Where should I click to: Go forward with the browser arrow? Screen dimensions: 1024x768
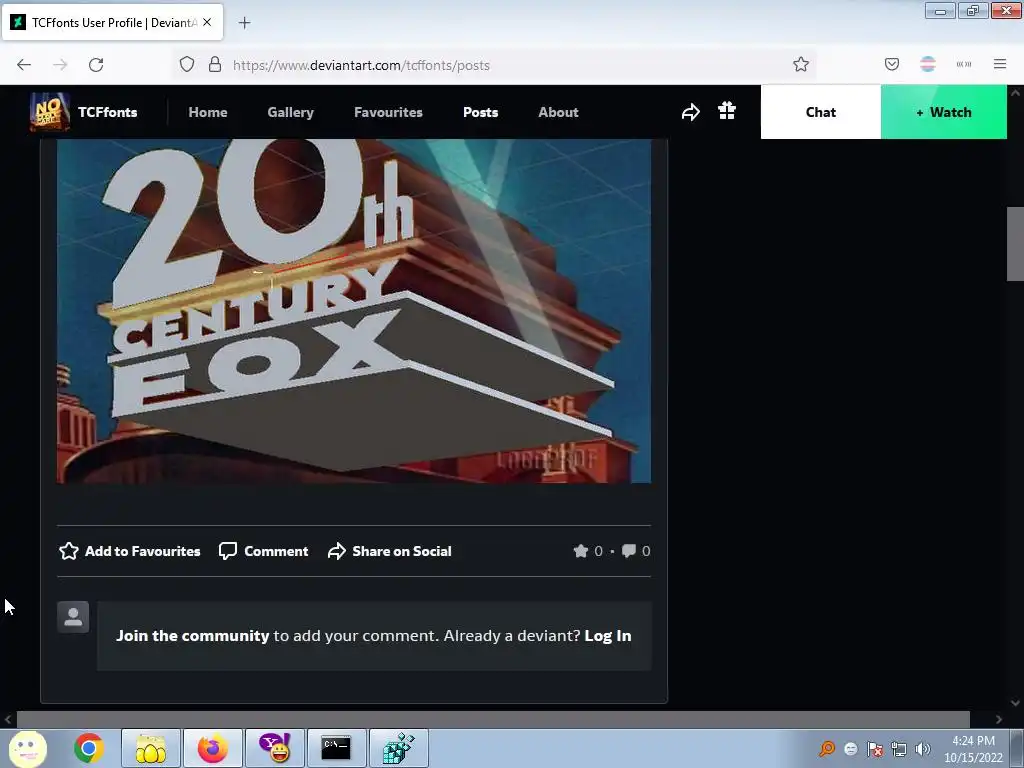coord(60,65)
